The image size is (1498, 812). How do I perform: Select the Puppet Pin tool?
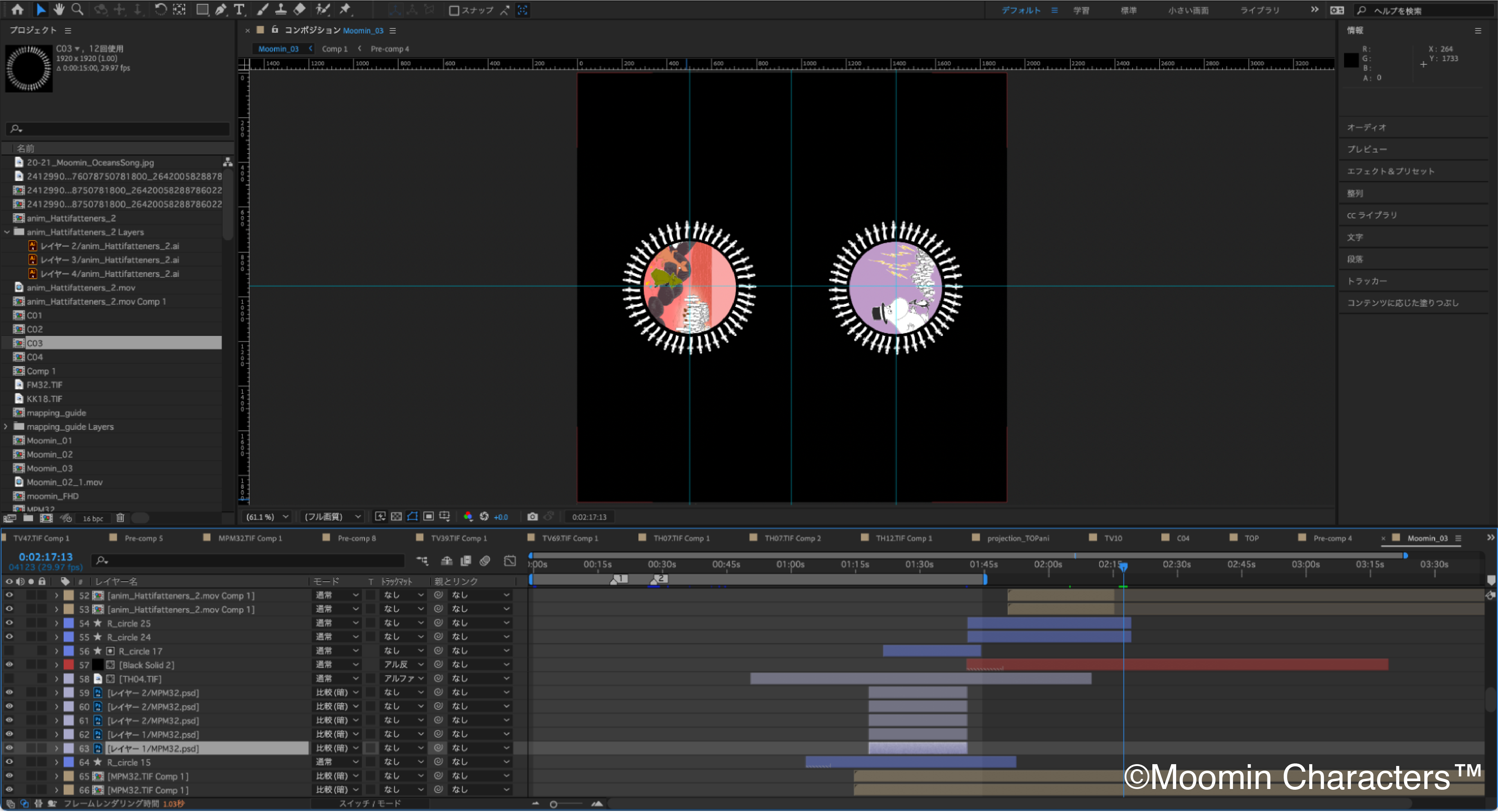[345, 9]
